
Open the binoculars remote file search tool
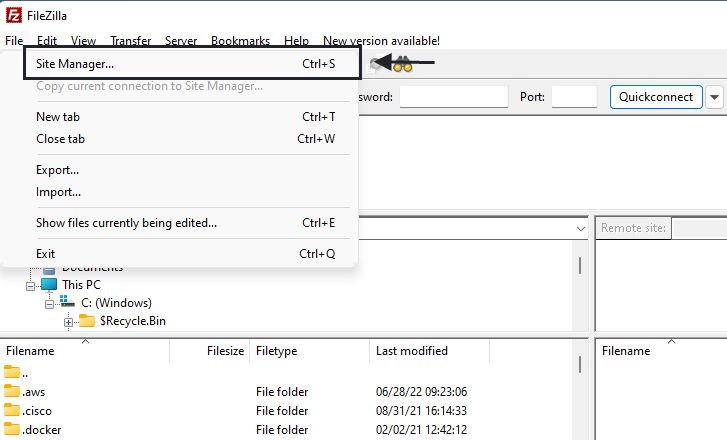click(x=402, y=64)
